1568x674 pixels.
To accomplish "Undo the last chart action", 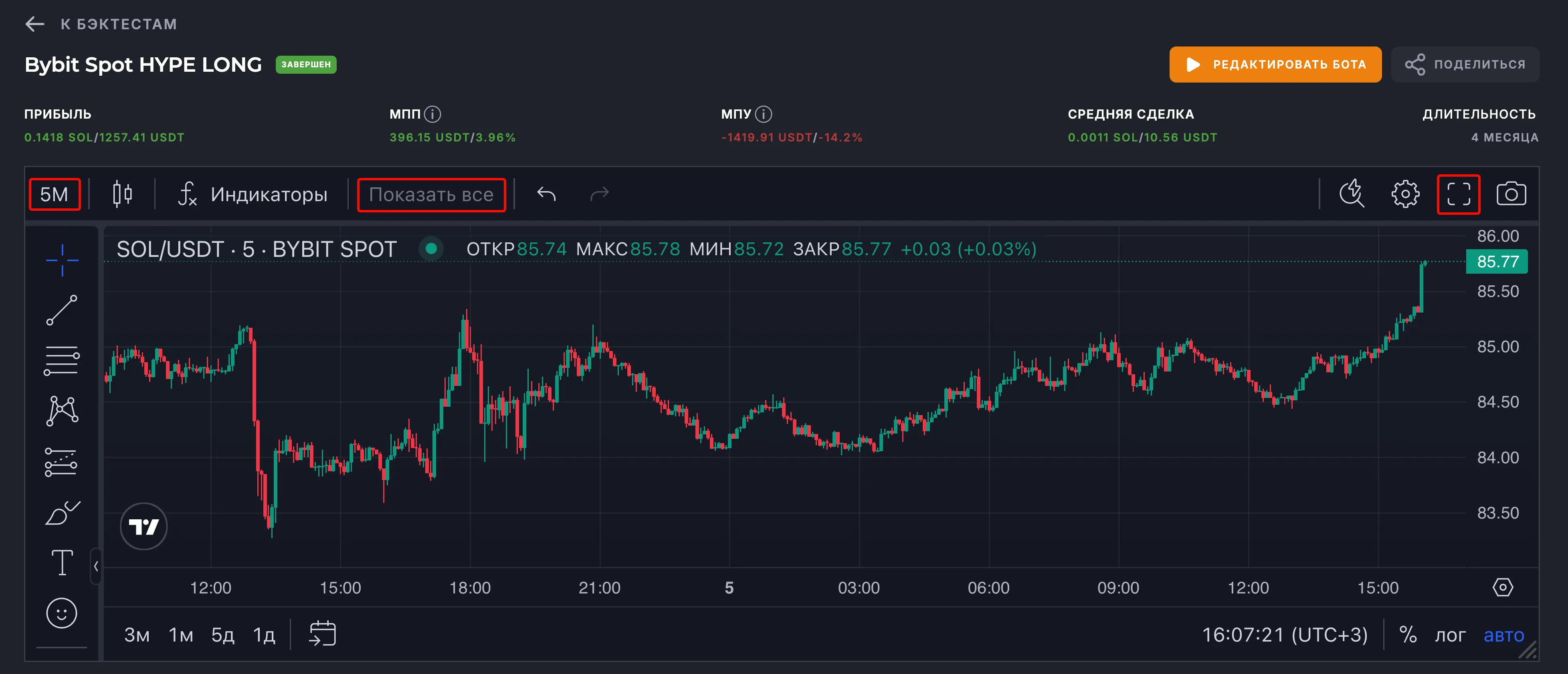I will (547, 195).
